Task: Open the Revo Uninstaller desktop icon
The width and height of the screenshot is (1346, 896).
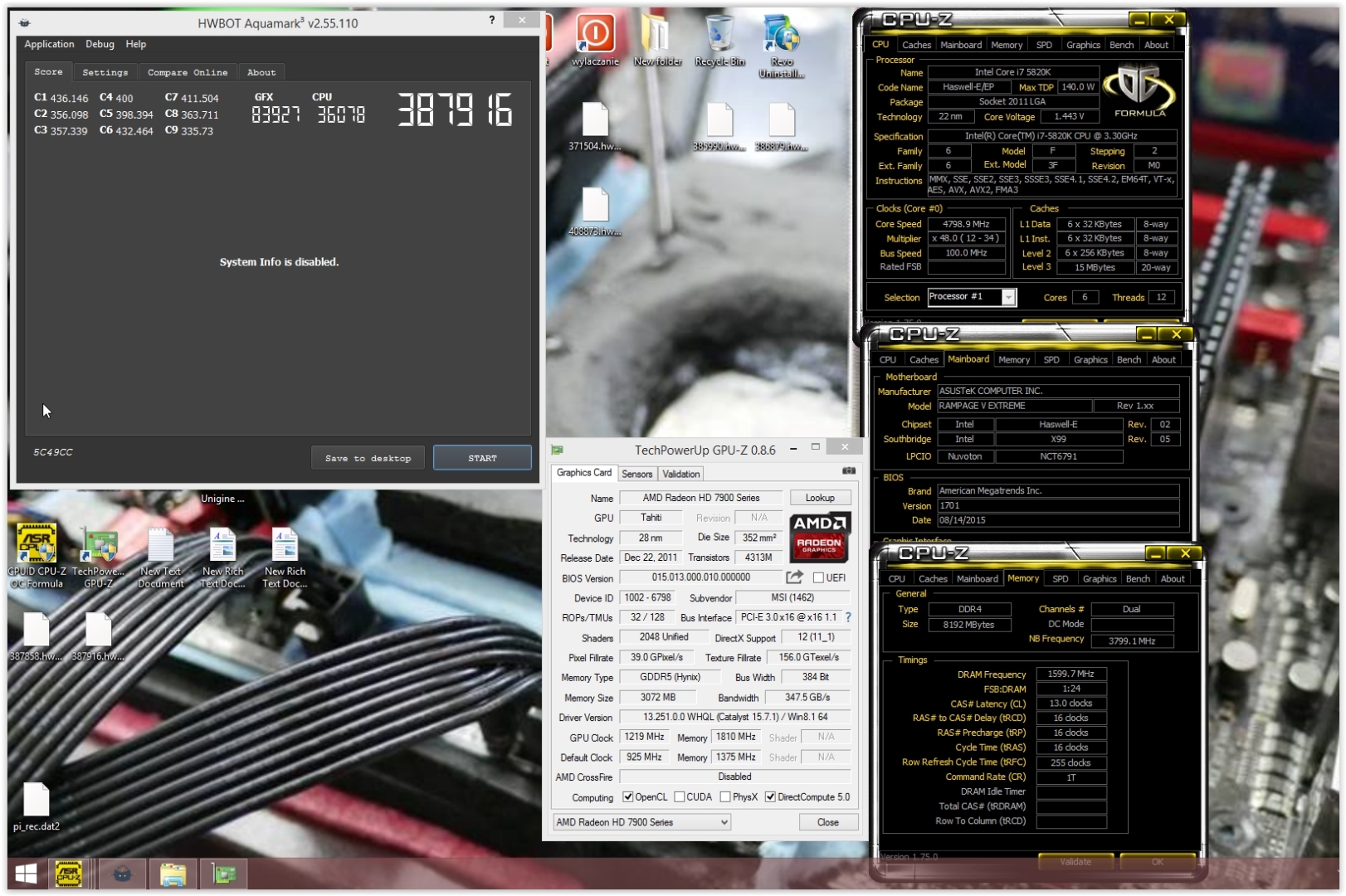Action: coord(782,46)
